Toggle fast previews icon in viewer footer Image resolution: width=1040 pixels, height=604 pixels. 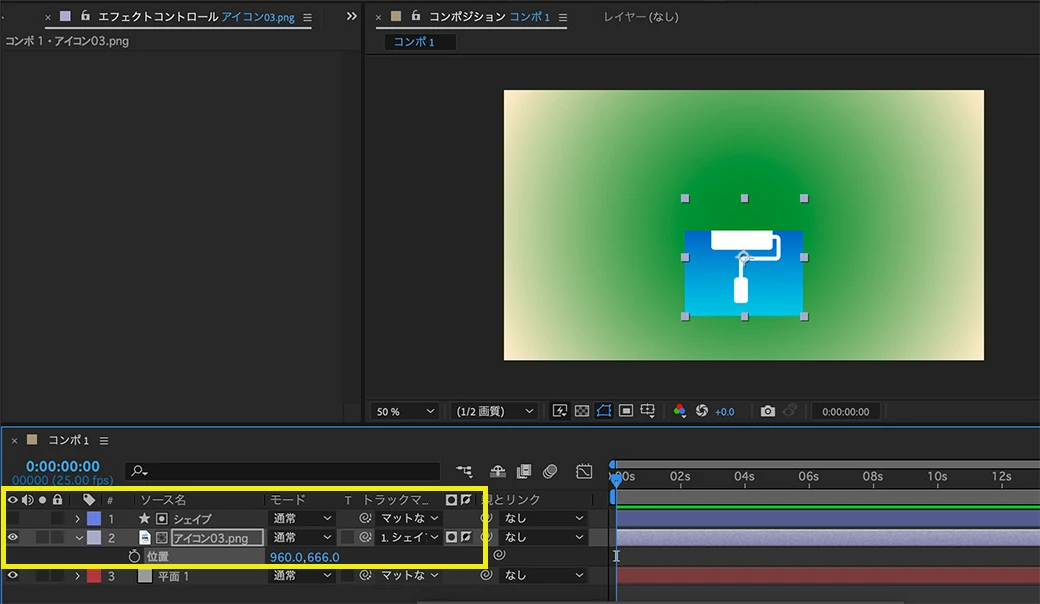pyautogui.click(x=559, y=411)
